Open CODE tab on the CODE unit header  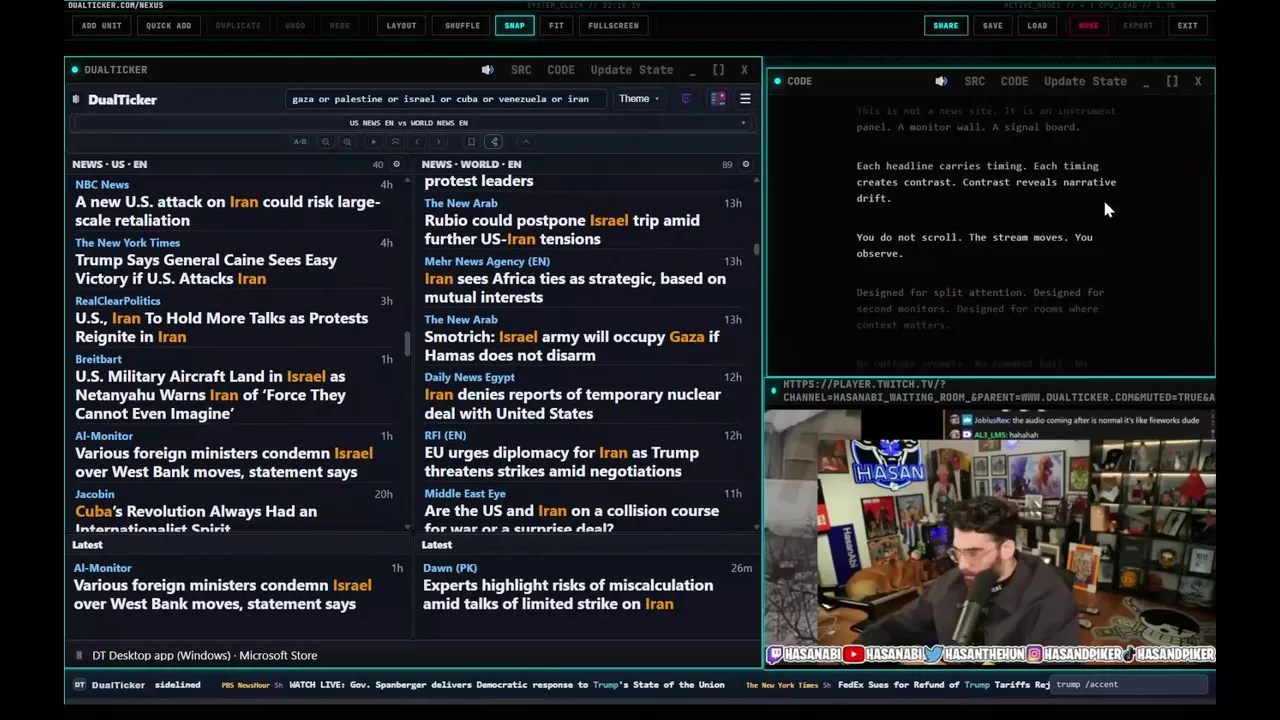tap(1014, 81)
